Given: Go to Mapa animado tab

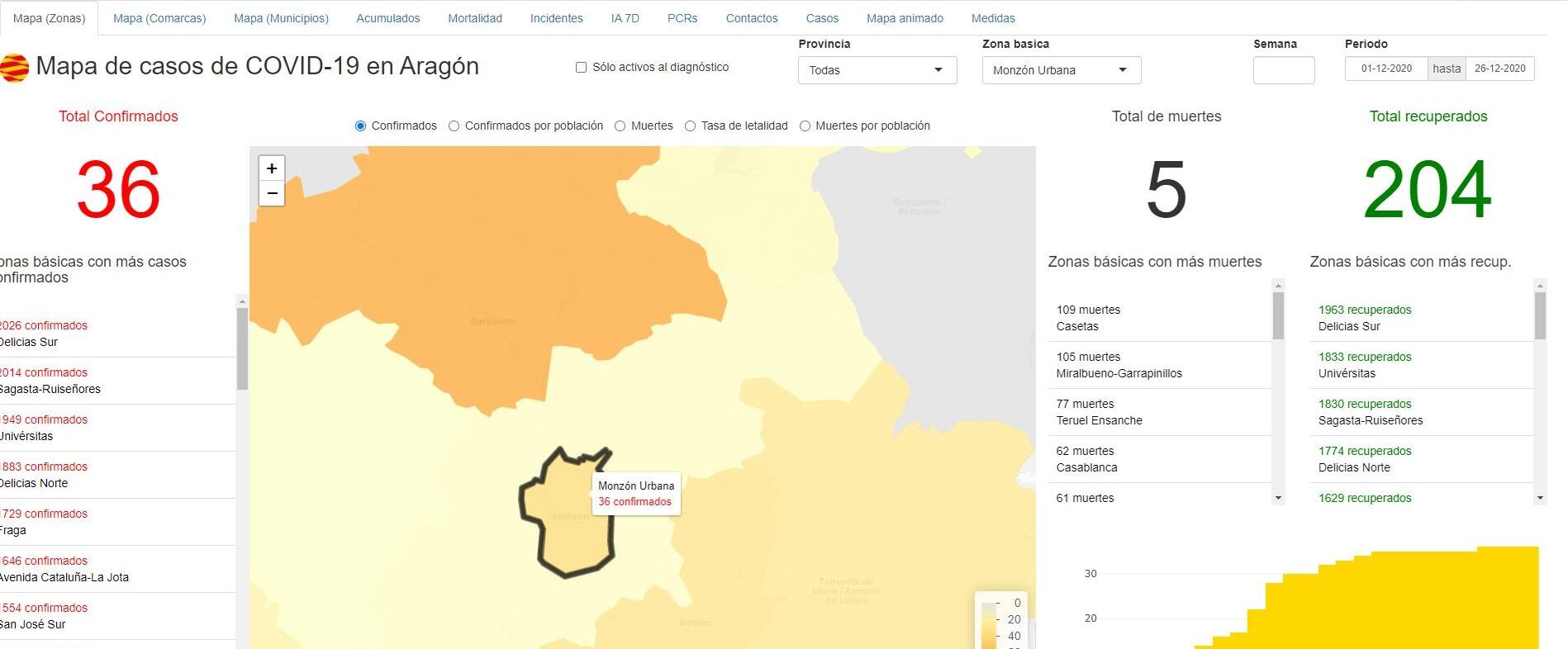Looking at the screenshot, I should coord(905,18).
